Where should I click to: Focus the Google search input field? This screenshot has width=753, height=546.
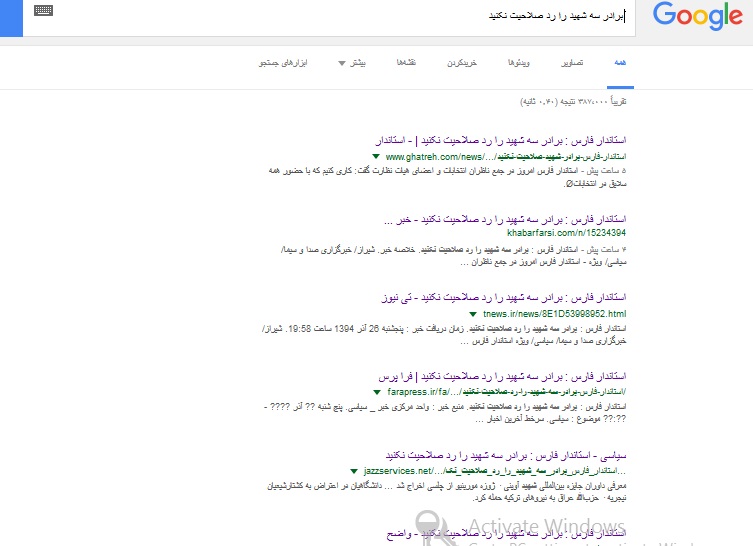pos(329,18)
